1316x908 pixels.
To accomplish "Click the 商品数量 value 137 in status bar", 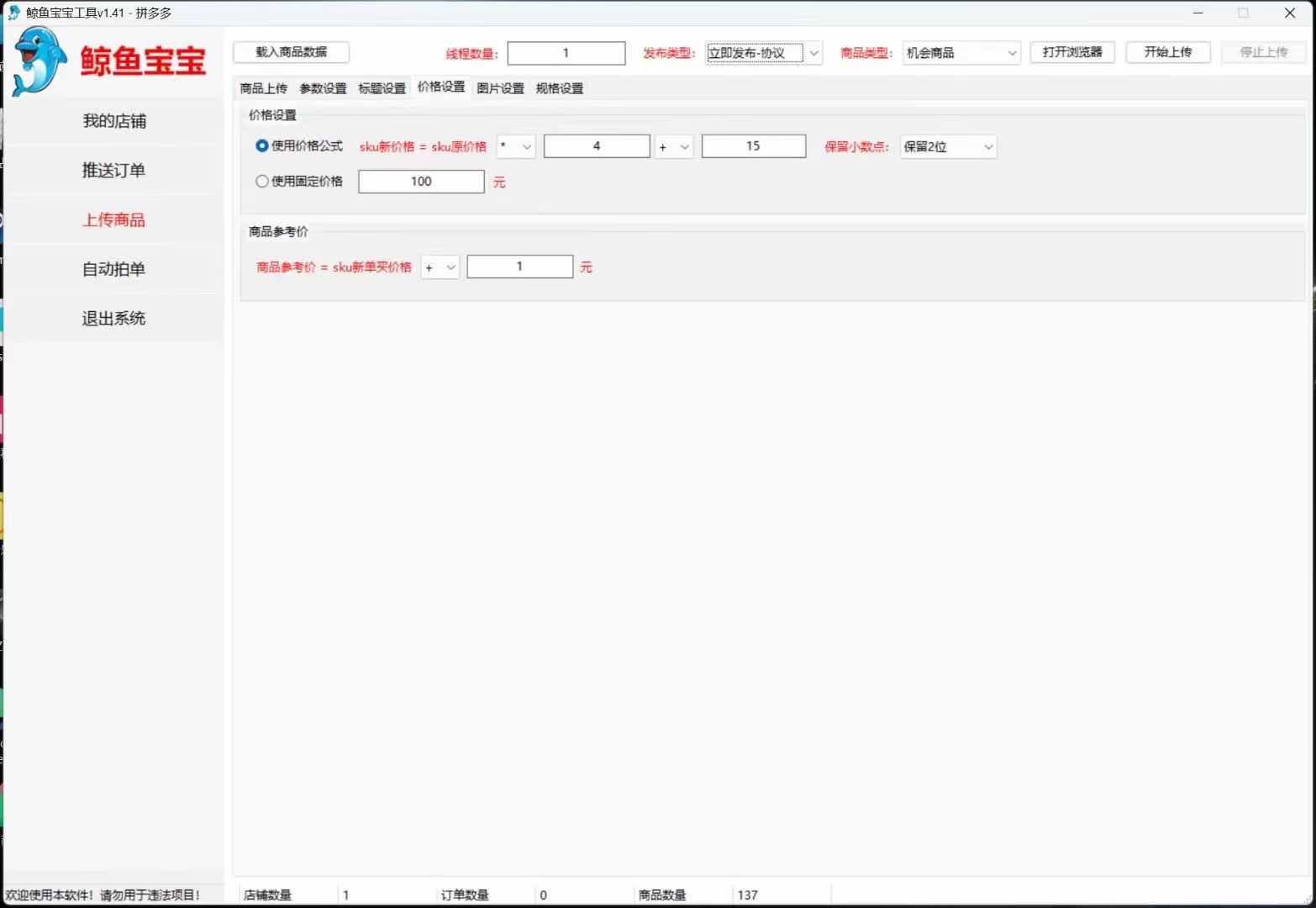I will click(x=748, y=895).
